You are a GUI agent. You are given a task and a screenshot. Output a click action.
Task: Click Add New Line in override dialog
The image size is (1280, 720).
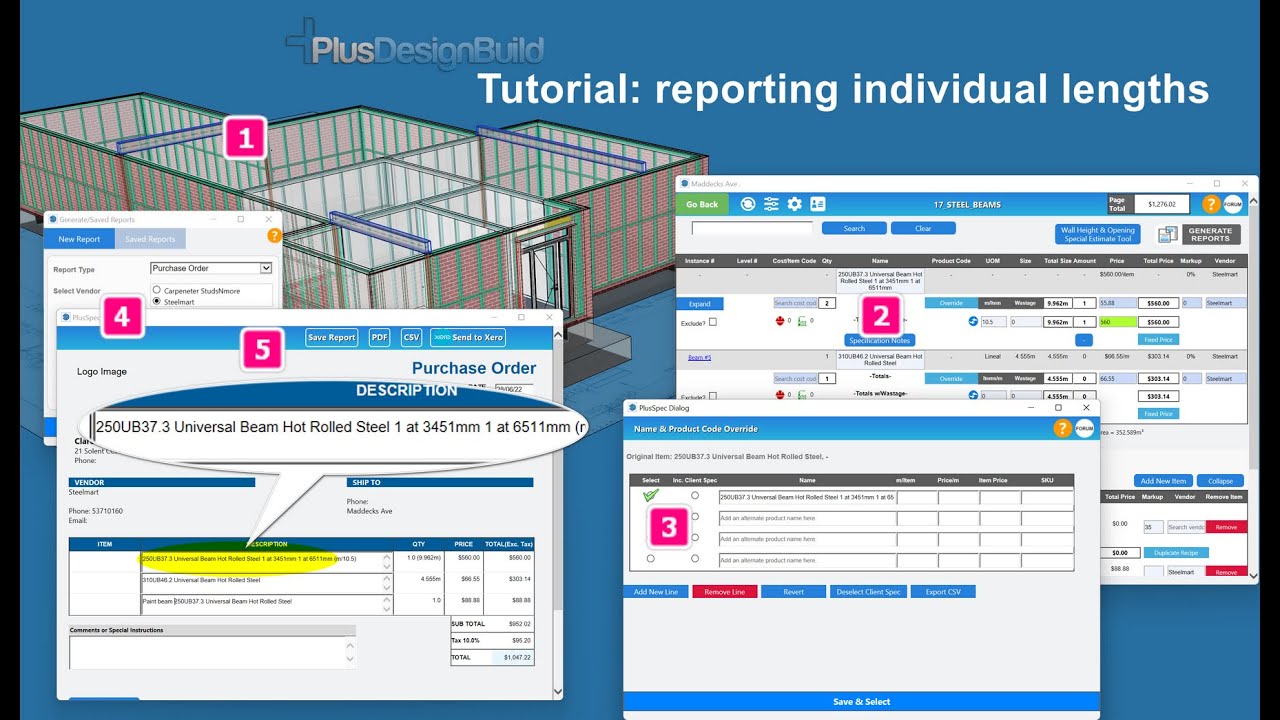655,592
